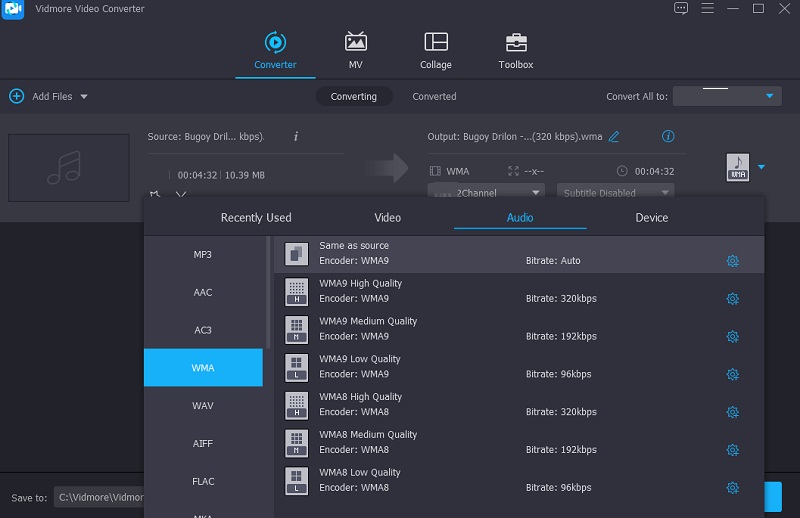
Task: Expand the Convert All to dropdown
Action: pos(727,96)
